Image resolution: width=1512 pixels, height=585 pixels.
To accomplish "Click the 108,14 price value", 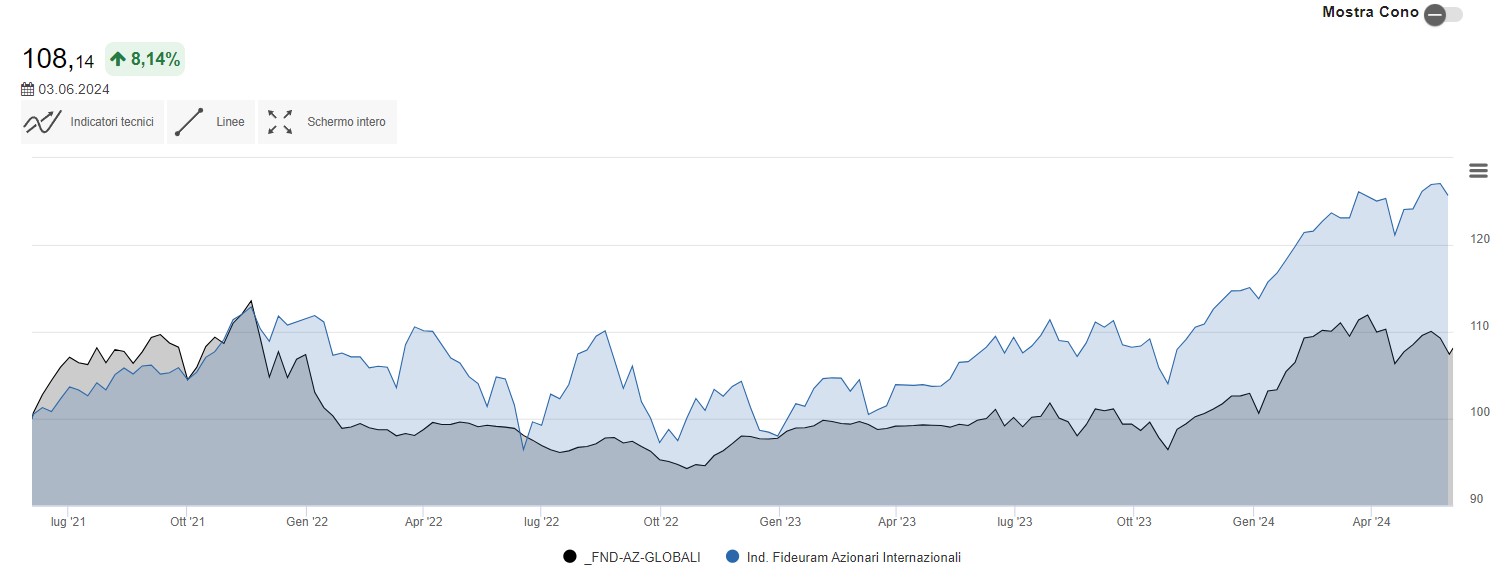I will (58, 60).
